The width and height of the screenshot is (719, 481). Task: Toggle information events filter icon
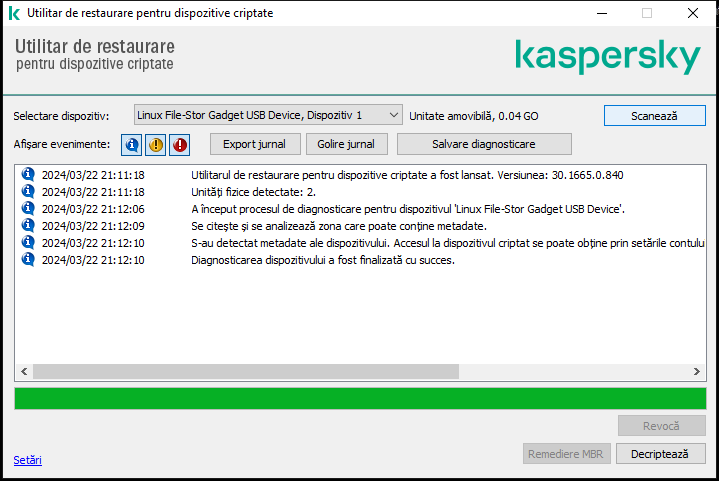point(132,145)
